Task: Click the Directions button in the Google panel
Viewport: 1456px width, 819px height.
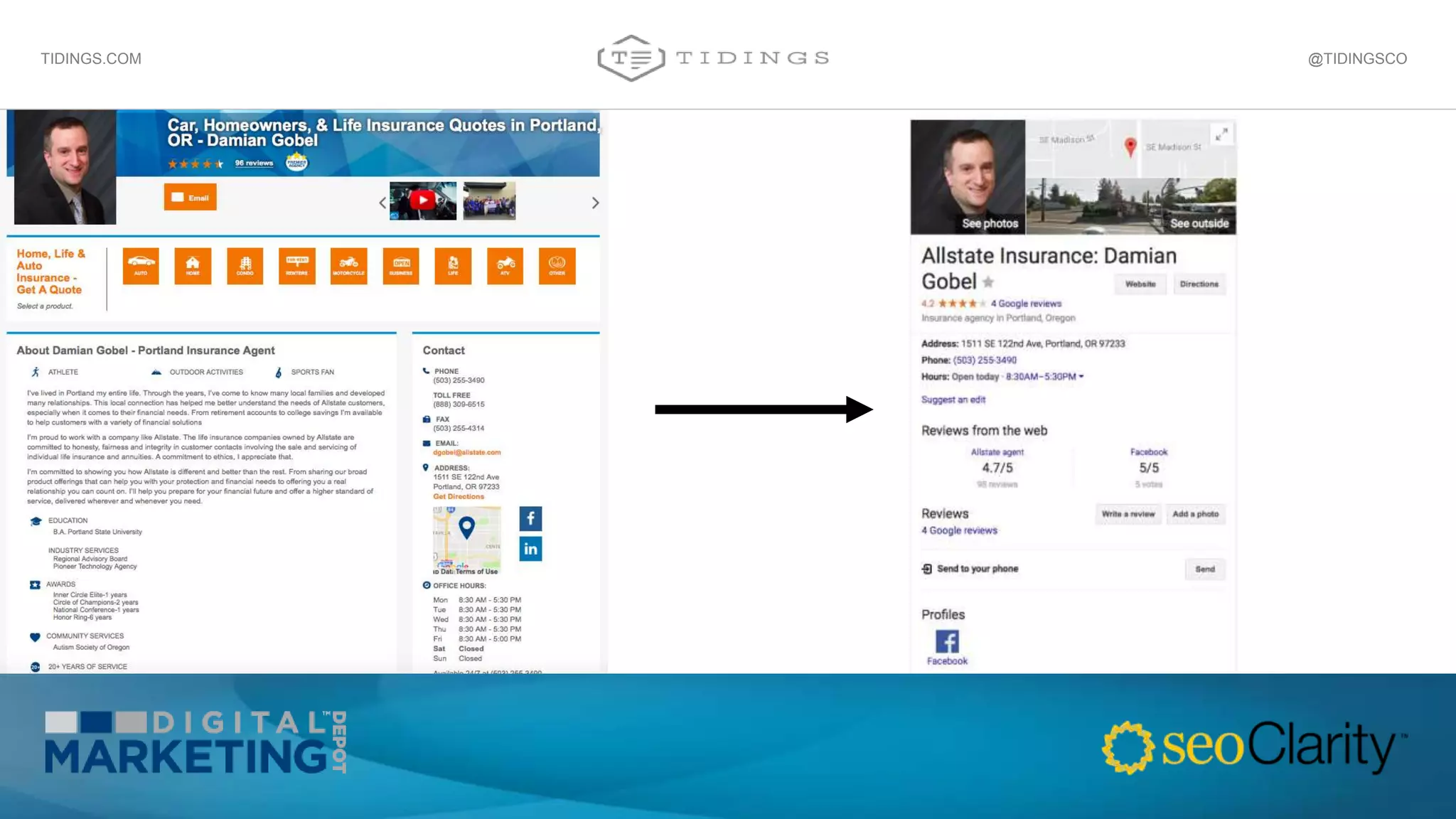Action: point(1199,284)
